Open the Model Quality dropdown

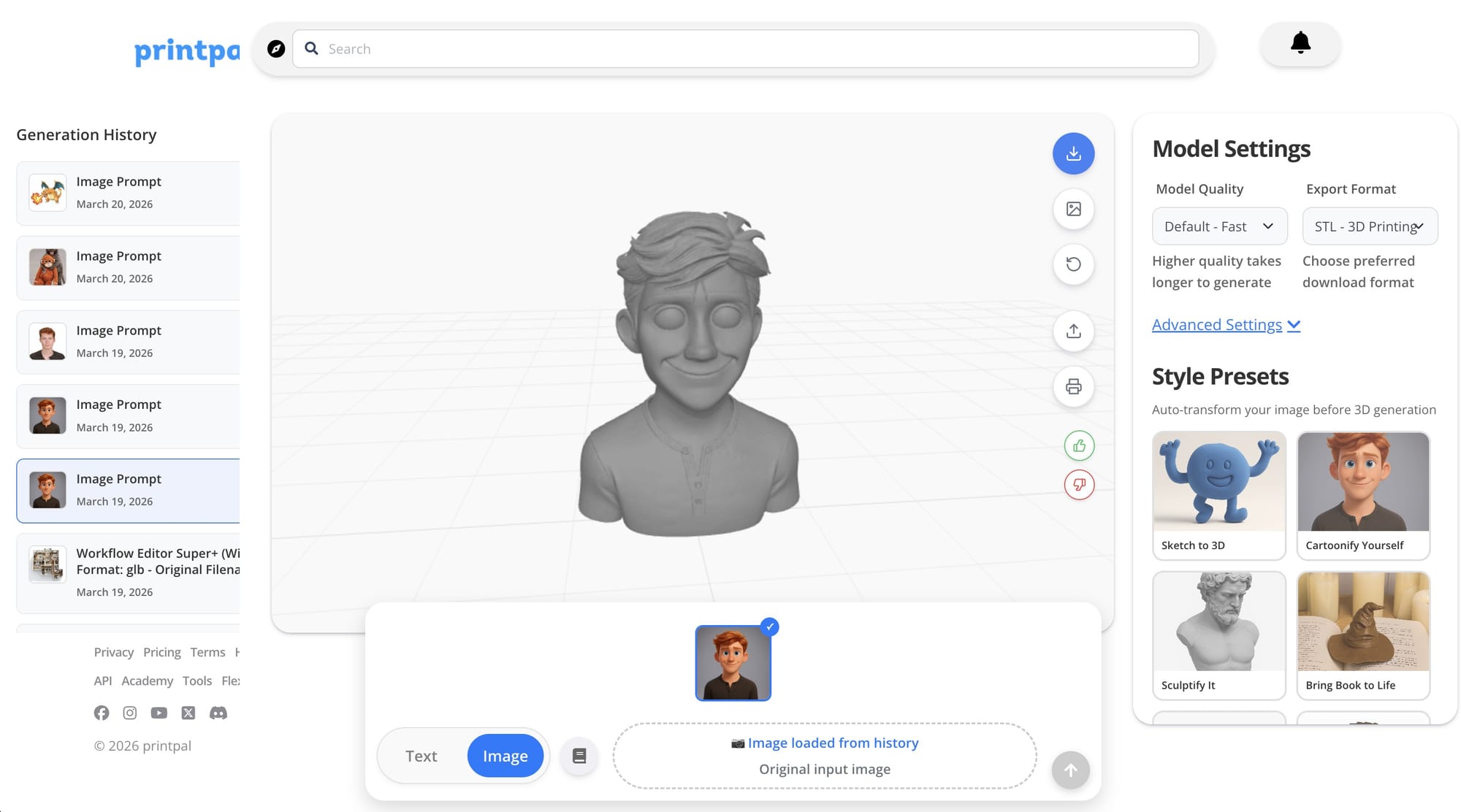click(1219, 226)
